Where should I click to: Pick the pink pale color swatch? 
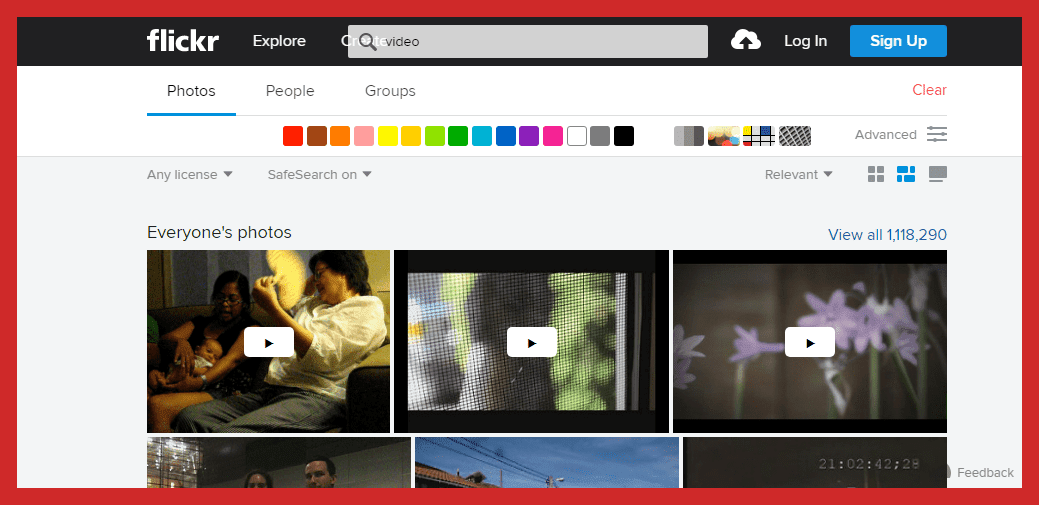pyautogui.click(x=364, y=136)
